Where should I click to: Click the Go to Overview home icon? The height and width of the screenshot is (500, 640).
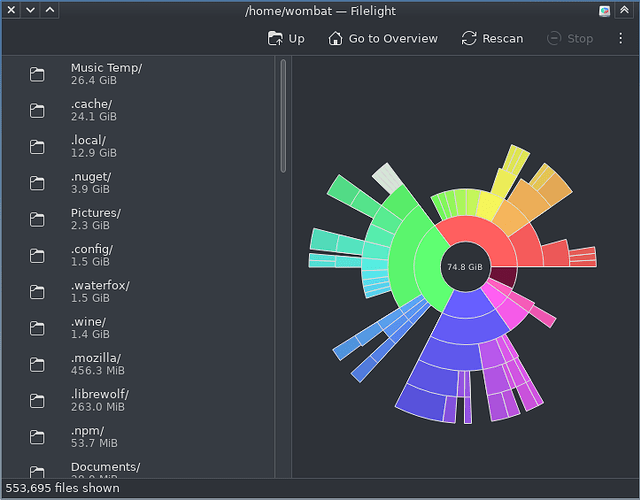pyautogui.click(x=336, y=39)
